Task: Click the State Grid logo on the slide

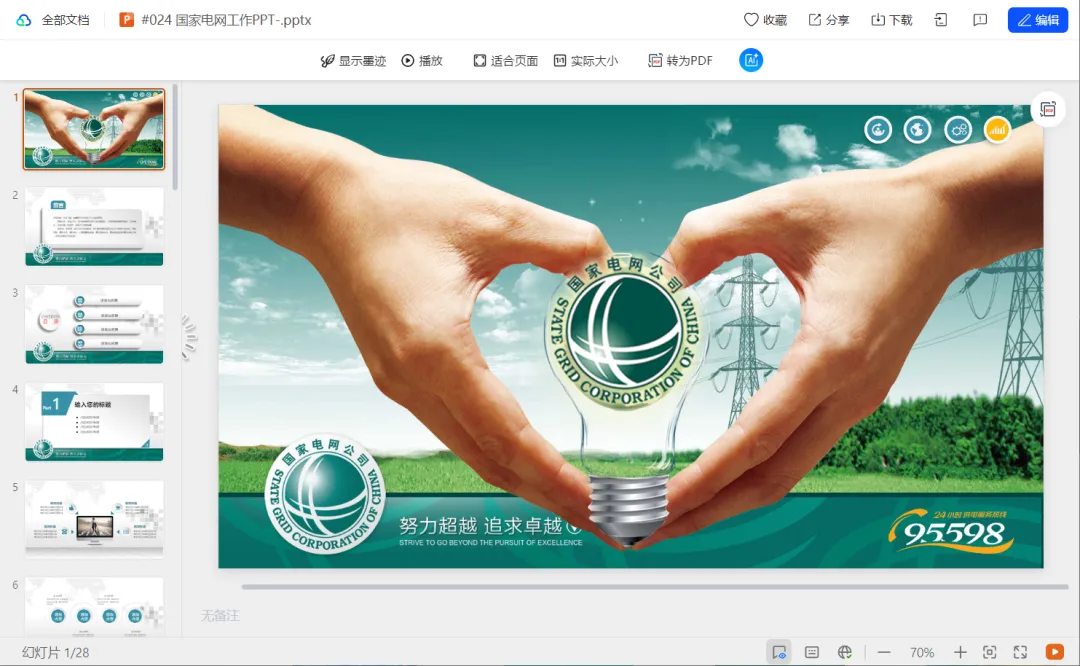Action: tap(325, 494)
